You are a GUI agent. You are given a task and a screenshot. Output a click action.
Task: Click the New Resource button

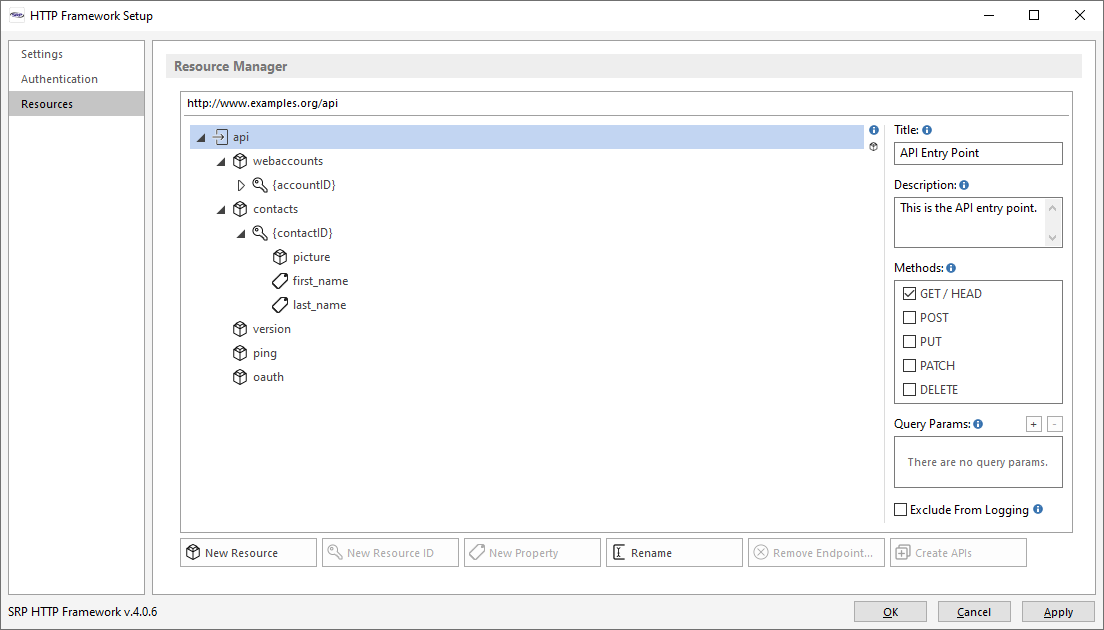[x=249, y=553]
